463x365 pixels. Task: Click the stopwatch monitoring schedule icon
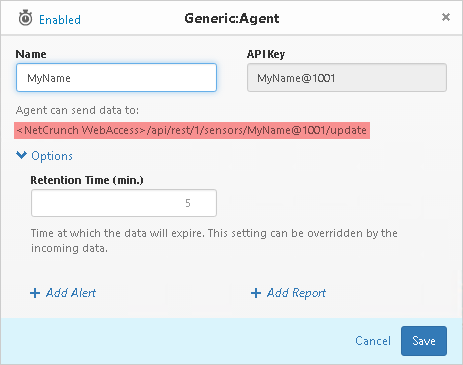click(25, 18)
